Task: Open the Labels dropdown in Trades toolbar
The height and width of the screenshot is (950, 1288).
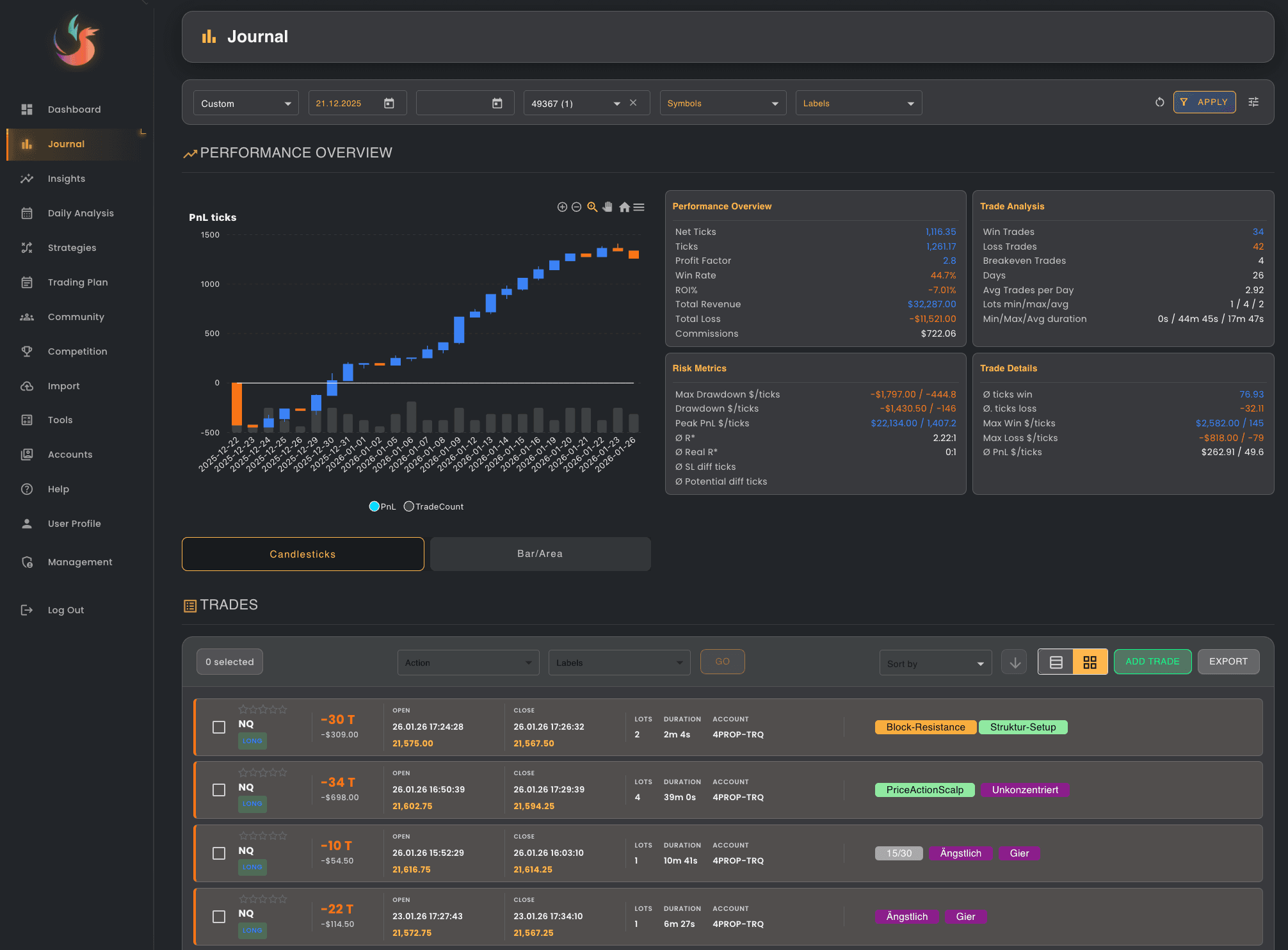Action: [x=619, y=663]
